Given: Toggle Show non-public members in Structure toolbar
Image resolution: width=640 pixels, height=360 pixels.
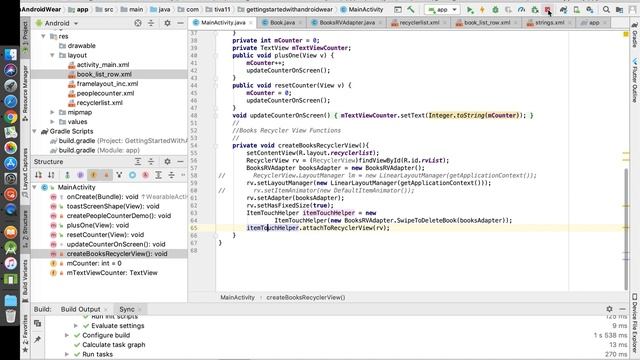Looking at the screenshot, I should (x=106, y=175).
